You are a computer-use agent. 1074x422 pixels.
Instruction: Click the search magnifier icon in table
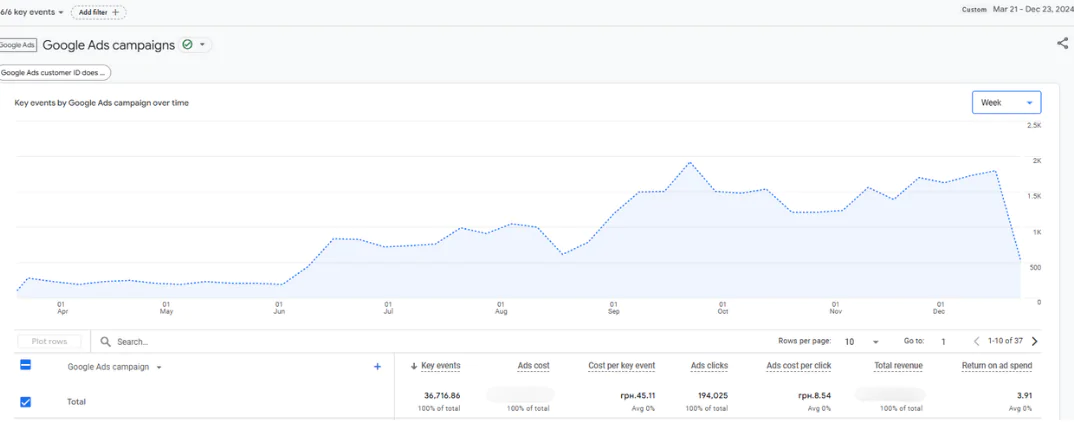coord(105,341)
